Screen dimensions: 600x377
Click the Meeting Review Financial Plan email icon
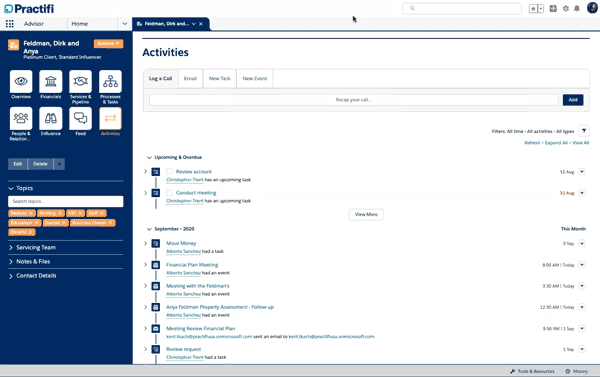coord(156,328)
